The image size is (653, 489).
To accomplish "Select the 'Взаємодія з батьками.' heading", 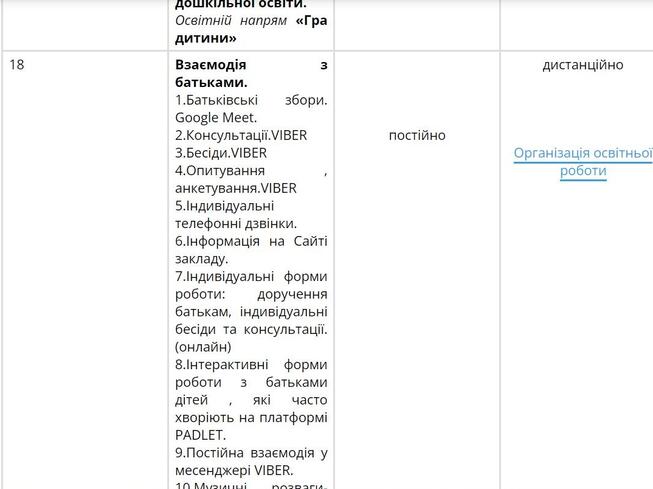I will coord(251,73).
